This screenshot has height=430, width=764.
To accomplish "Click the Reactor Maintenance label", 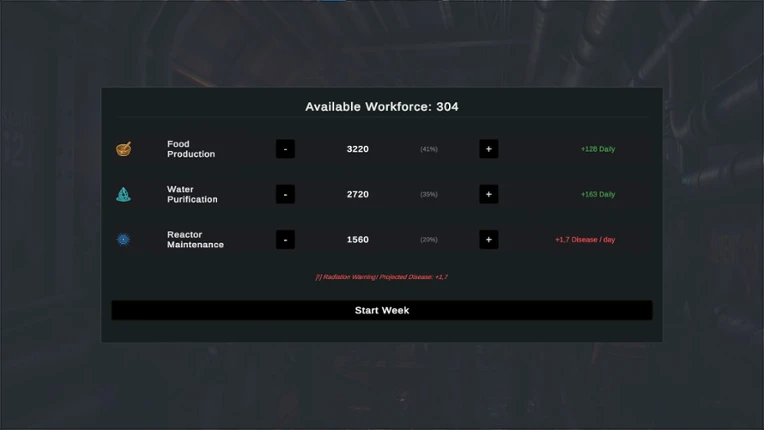I will pos(195,240).
